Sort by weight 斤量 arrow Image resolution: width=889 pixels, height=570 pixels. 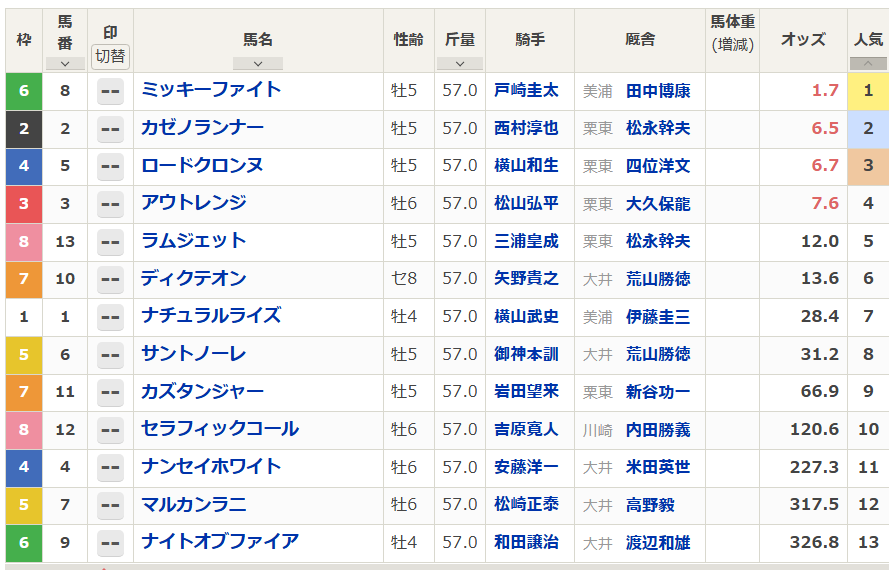point(460,64)
